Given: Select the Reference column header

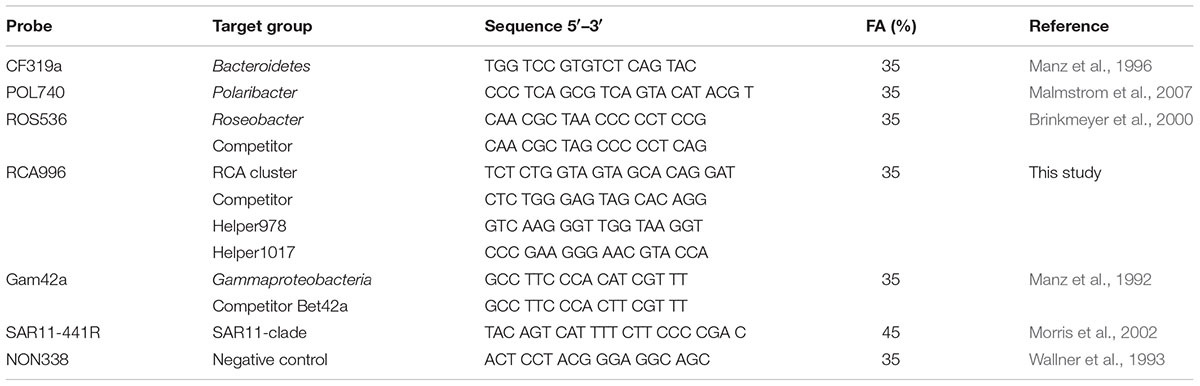Looking at the screenshot, I should [x=1066, y=26].
